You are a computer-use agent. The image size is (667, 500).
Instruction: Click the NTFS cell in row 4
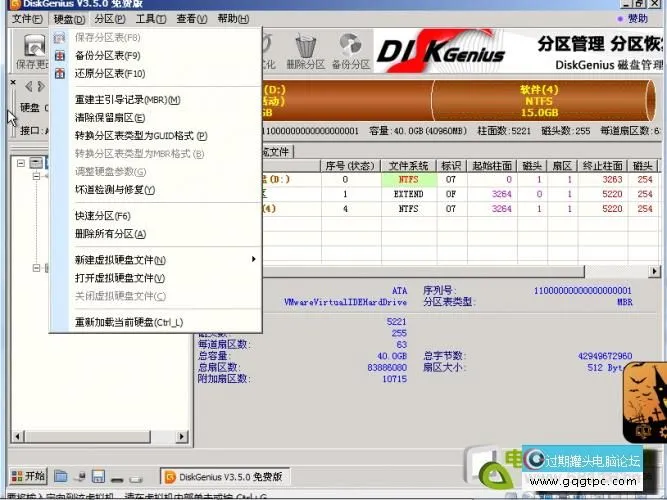click(409, 209)
